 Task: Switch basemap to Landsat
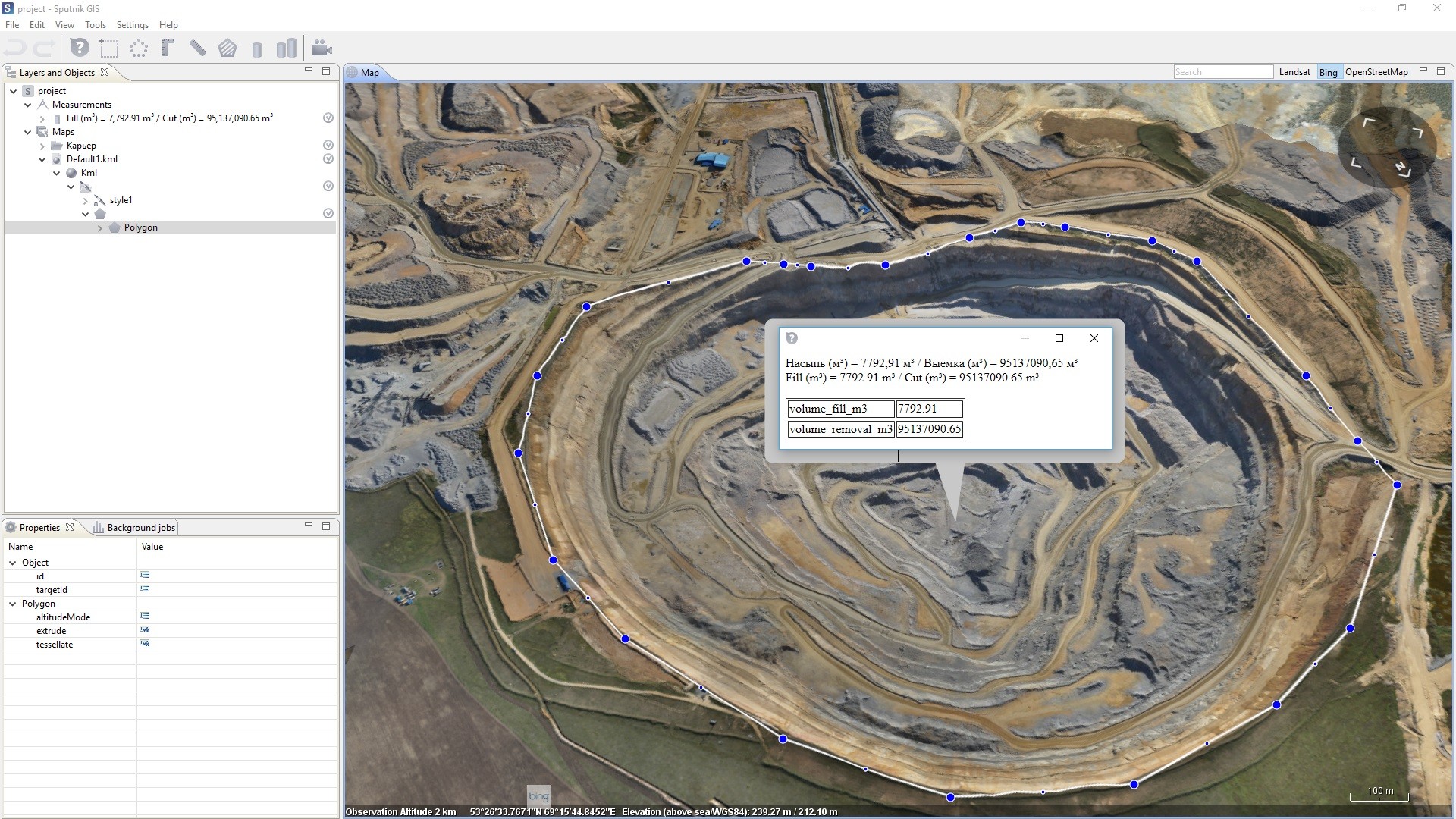[x=1294, y=72]
